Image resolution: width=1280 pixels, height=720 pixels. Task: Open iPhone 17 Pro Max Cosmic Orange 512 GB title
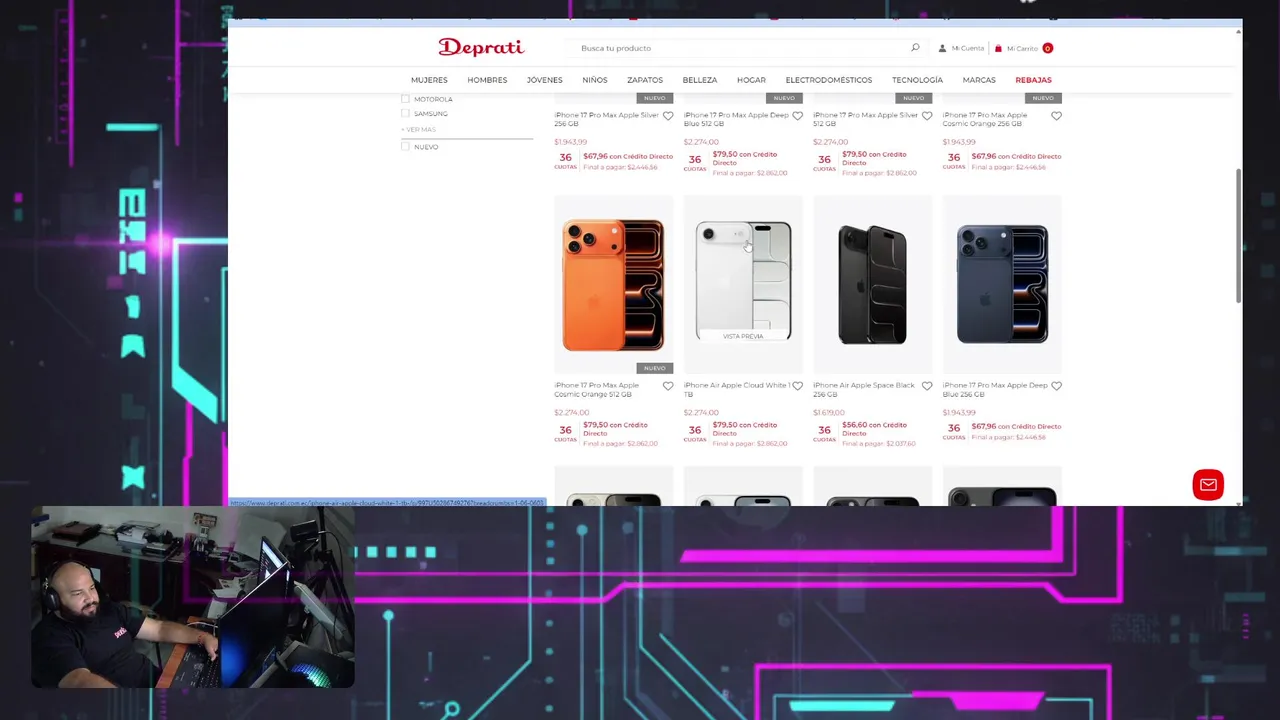pyautogui.click(x=597, y=390)
